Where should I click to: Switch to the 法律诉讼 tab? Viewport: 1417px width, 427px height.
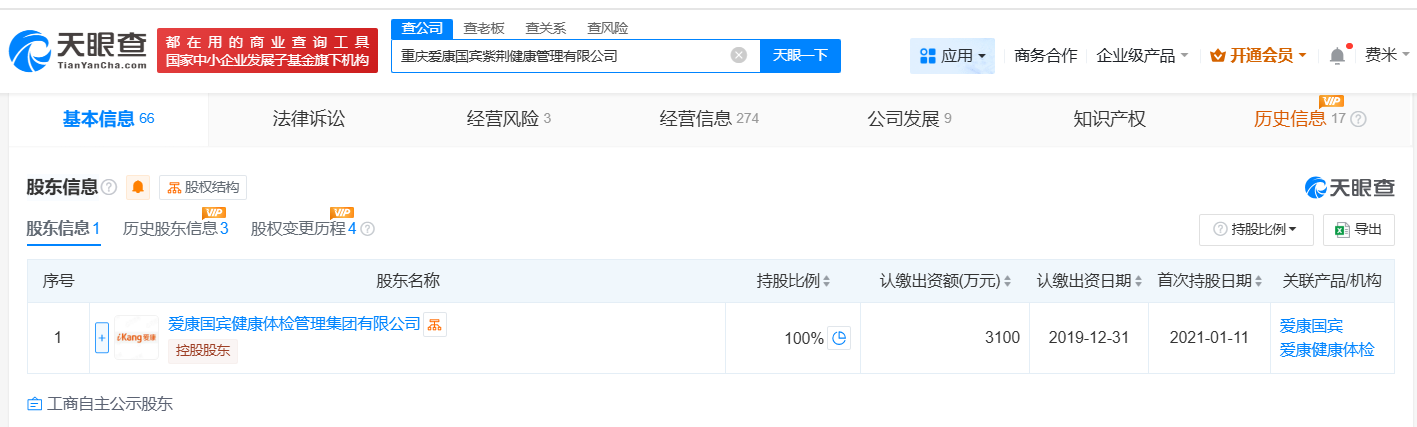click(308, 119)
